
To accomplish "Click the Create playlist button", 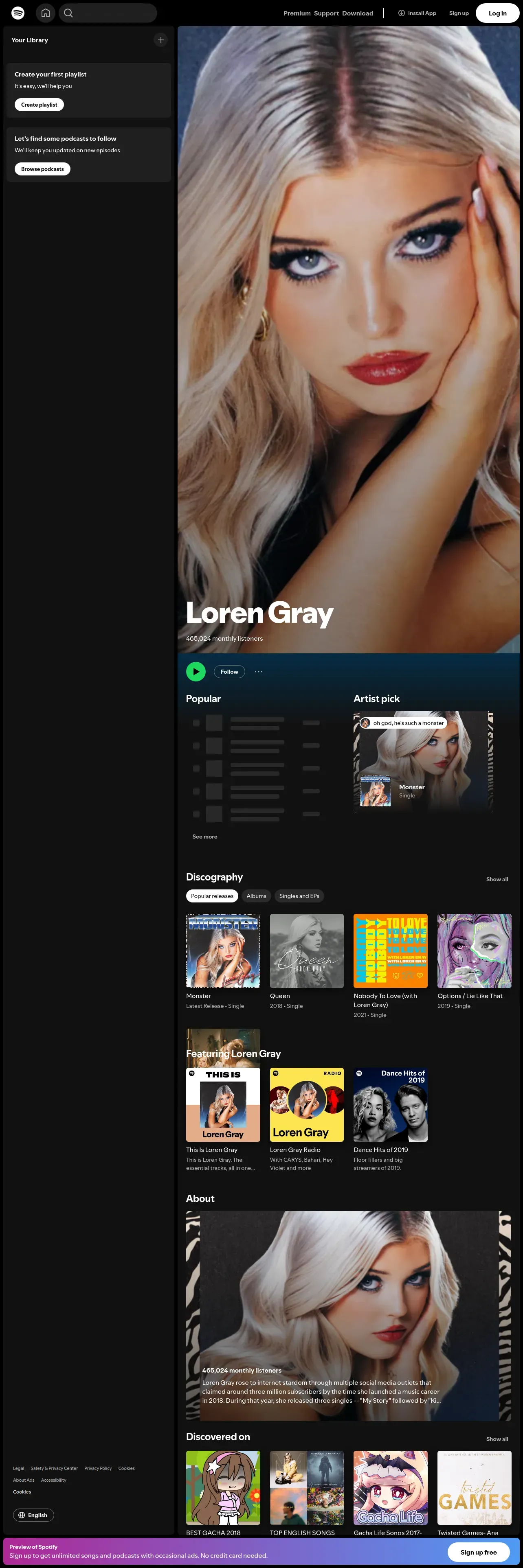I will (39, 105).
